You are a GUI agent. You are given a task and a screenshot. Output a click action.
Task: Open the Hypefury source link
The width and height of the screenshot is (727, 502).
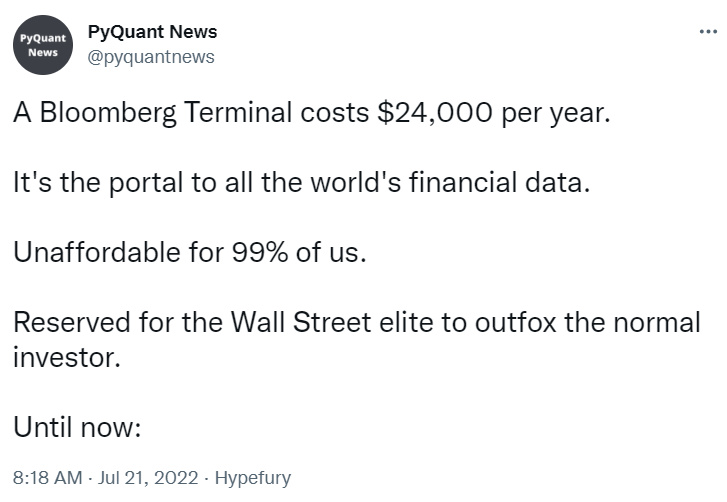coord(253,478)
